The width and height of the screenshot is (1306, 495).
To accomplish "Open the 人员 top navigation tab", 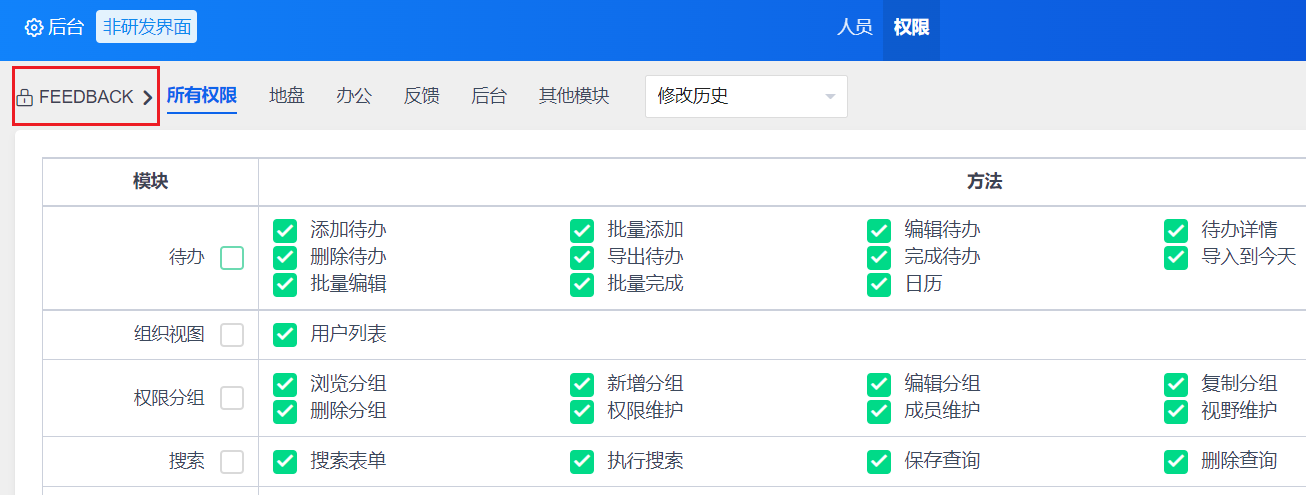I will click(854, 27).
